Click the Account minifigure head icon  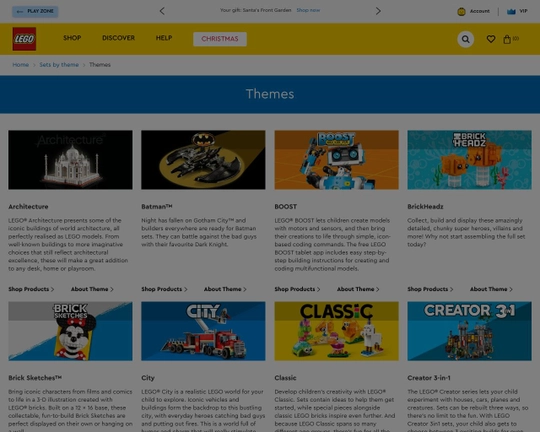click(x=461, y=12)
